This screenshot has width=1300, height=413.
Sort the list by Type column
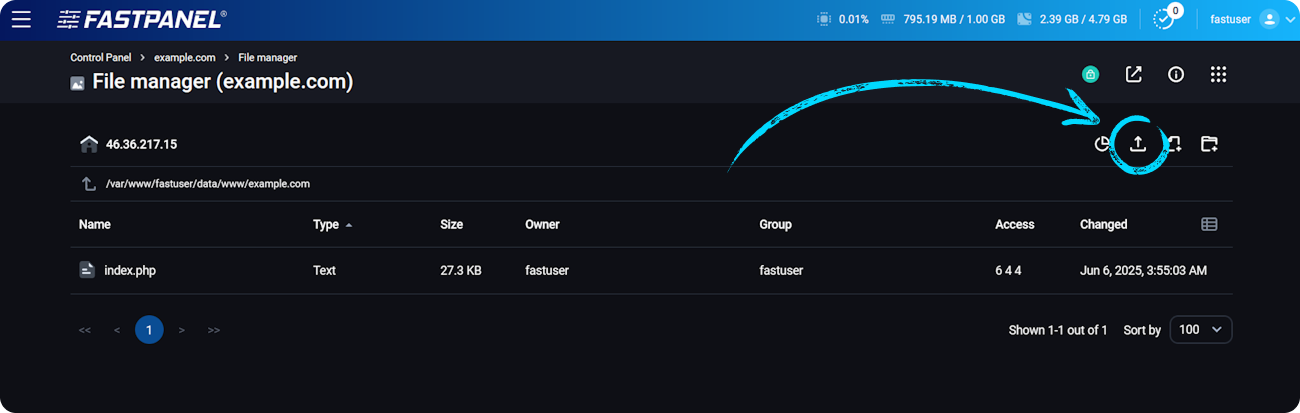[x=326, y=224]
